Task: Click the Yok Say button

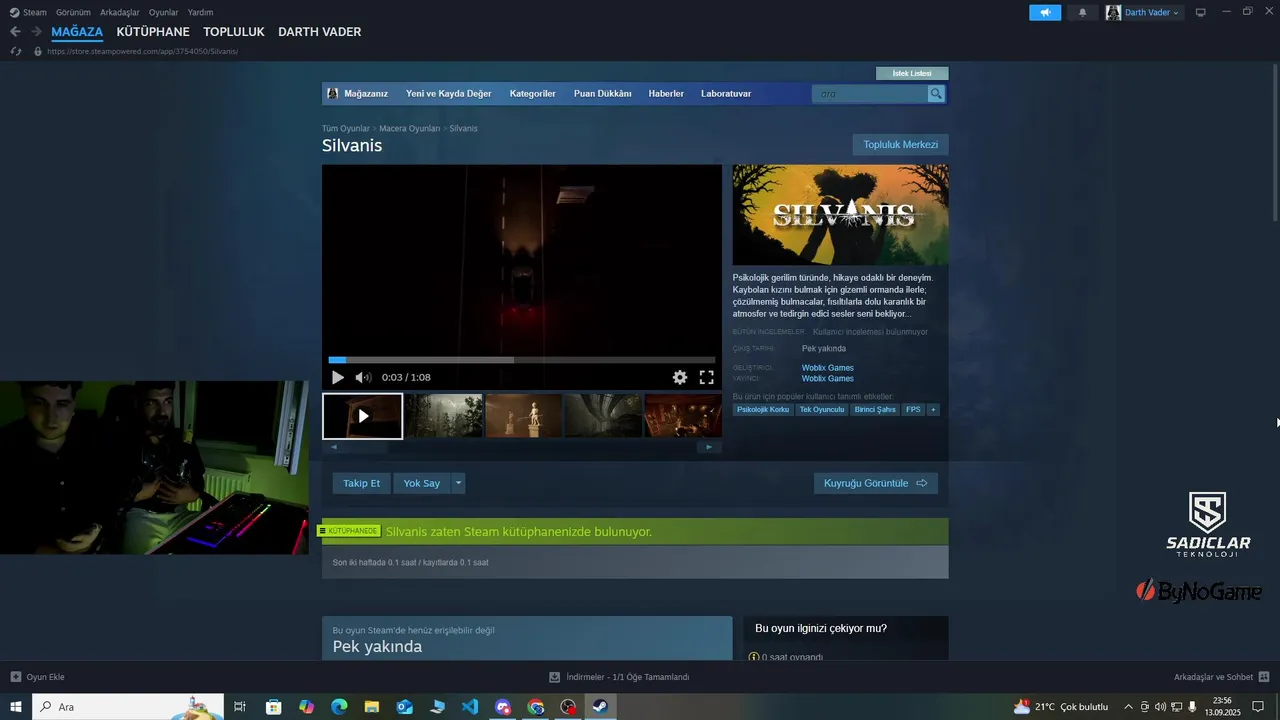Action: coord(422,483)
